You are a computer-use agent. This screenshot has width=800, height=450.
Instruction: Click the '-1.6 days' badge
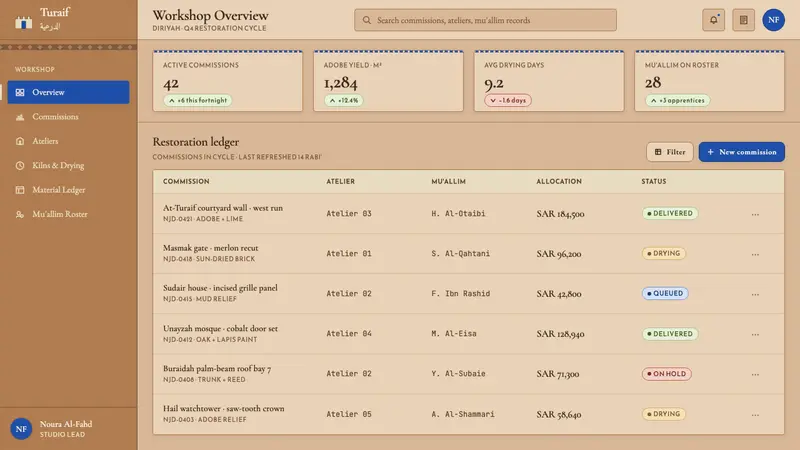click(x=508, y=101)
